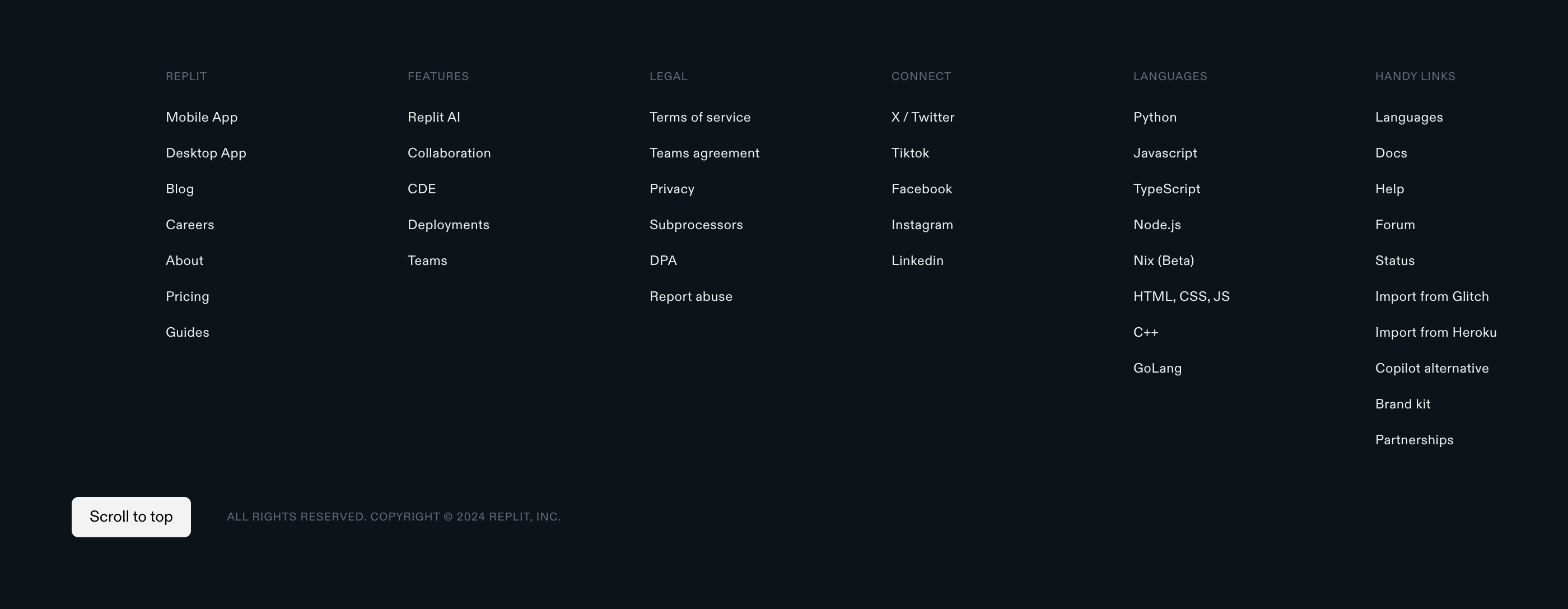
Task: Open the Deployments page
Action: pyautogui.click(x=448, y=224)
